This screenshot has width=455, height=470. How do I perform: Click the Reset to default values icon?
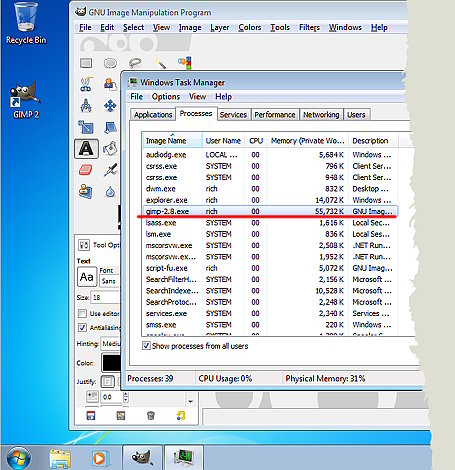point(181,415)
